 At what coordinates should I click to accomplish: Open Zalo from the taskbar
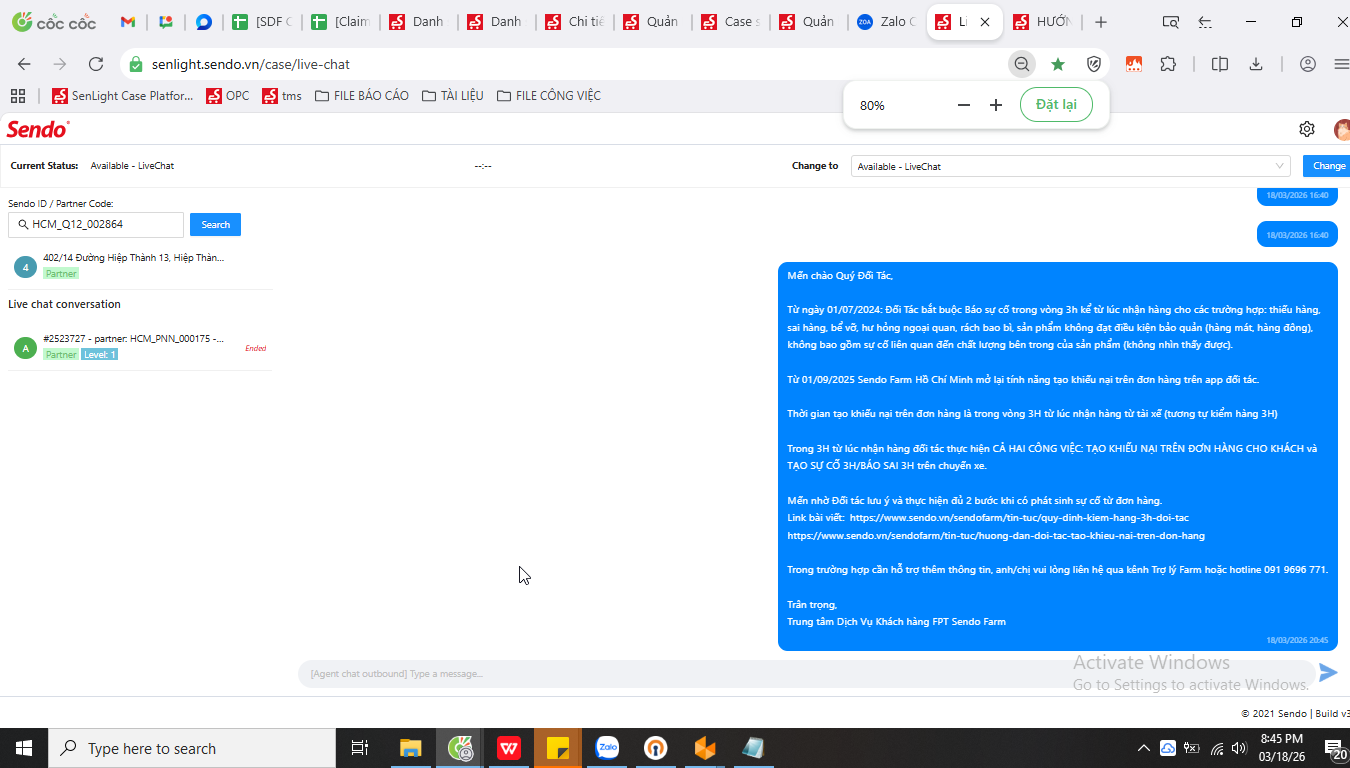tap(607, 748)
